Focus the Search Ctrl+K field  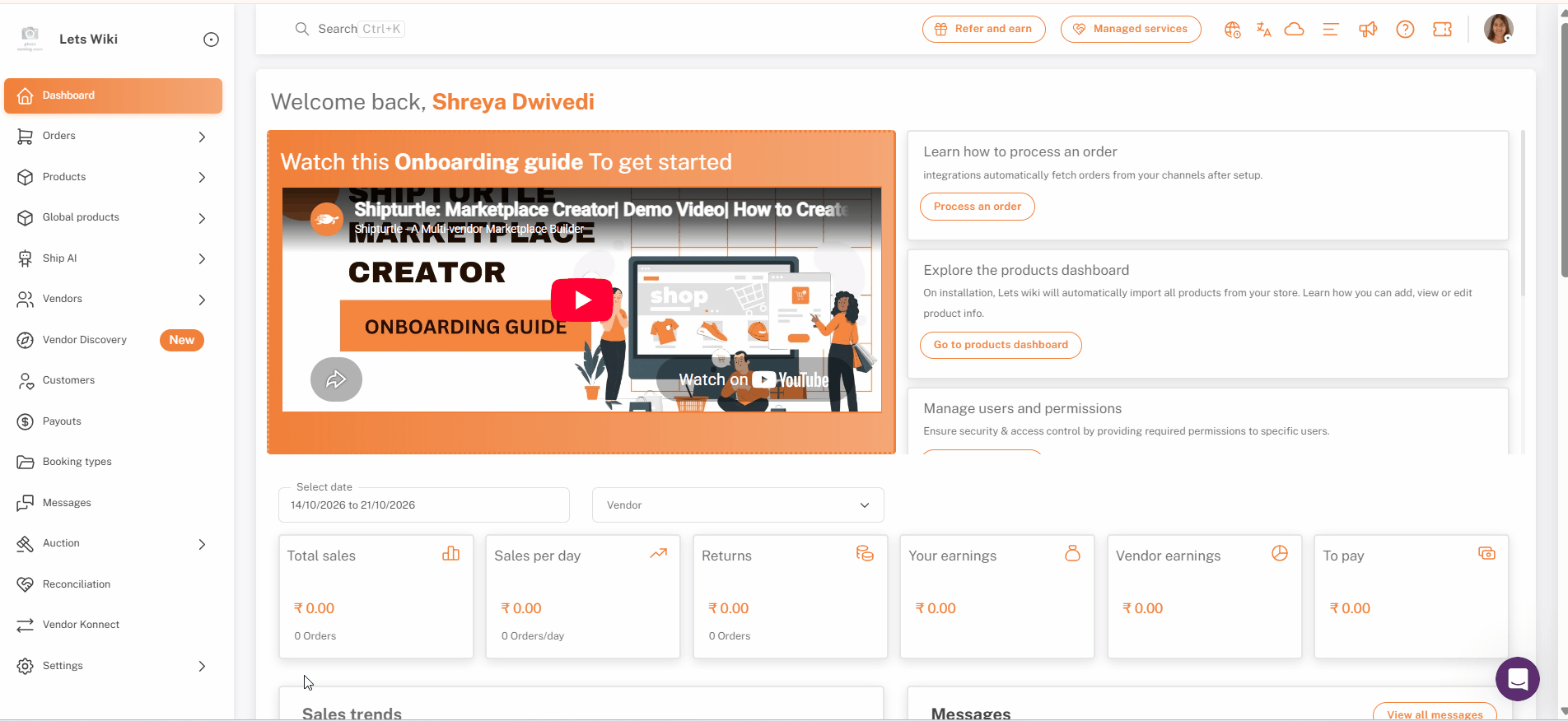click(350, 29)
